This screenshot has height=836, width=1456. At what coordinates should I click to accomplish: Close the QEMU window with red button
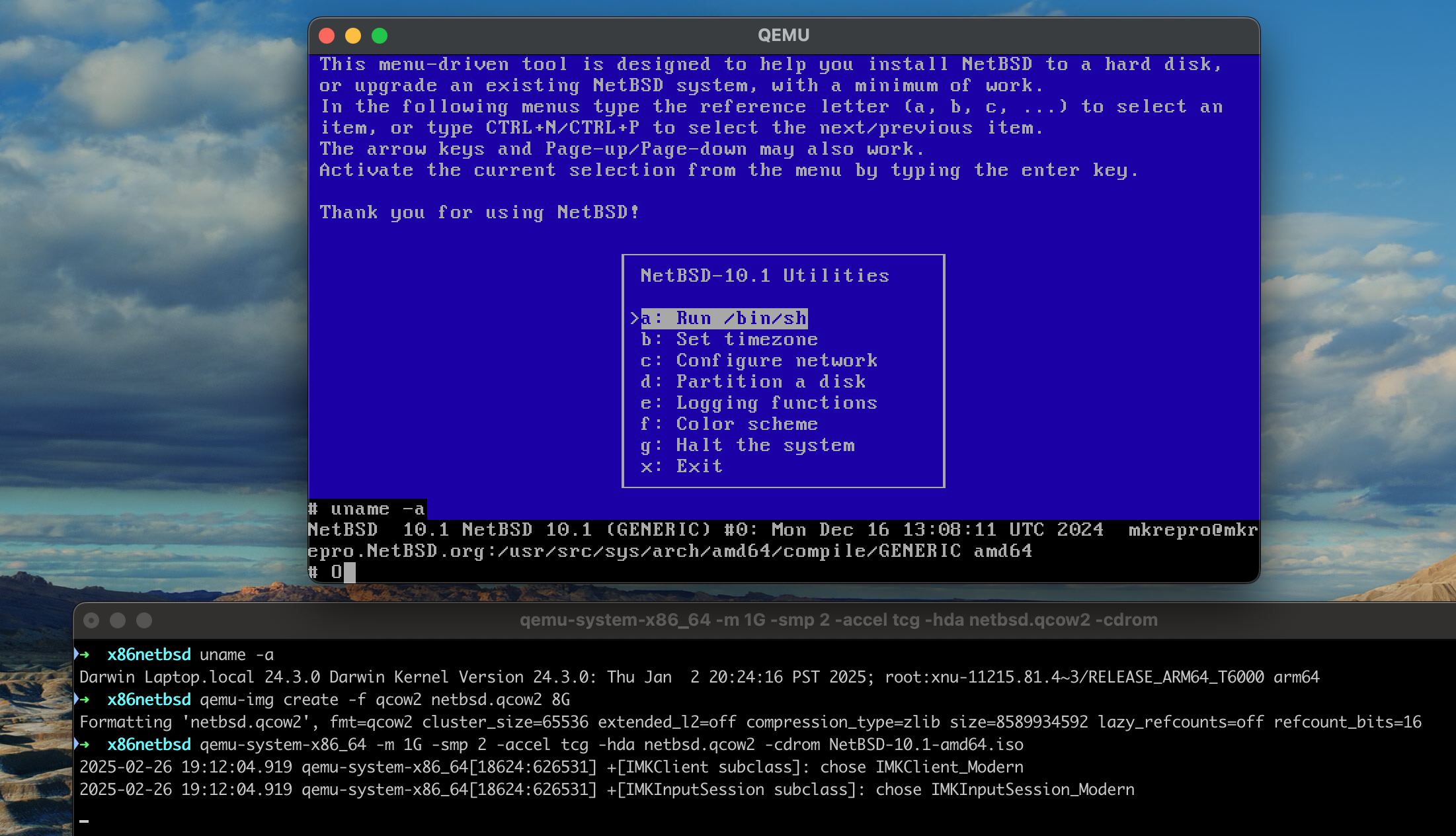327,36
